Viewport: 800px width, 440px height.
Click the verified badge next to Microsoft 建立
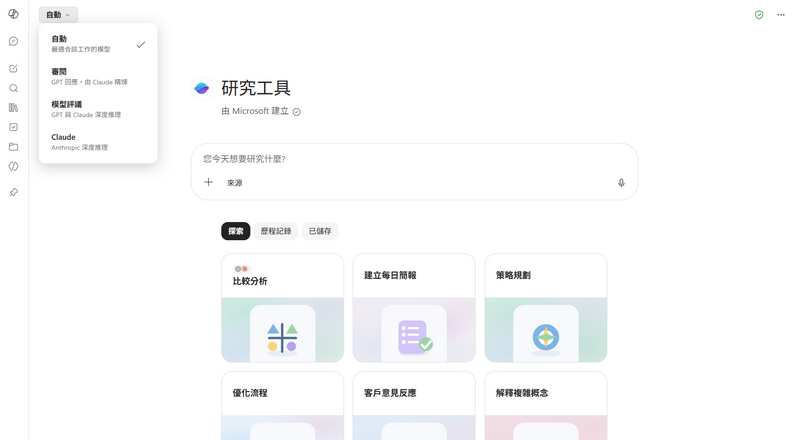coord(297,112)
